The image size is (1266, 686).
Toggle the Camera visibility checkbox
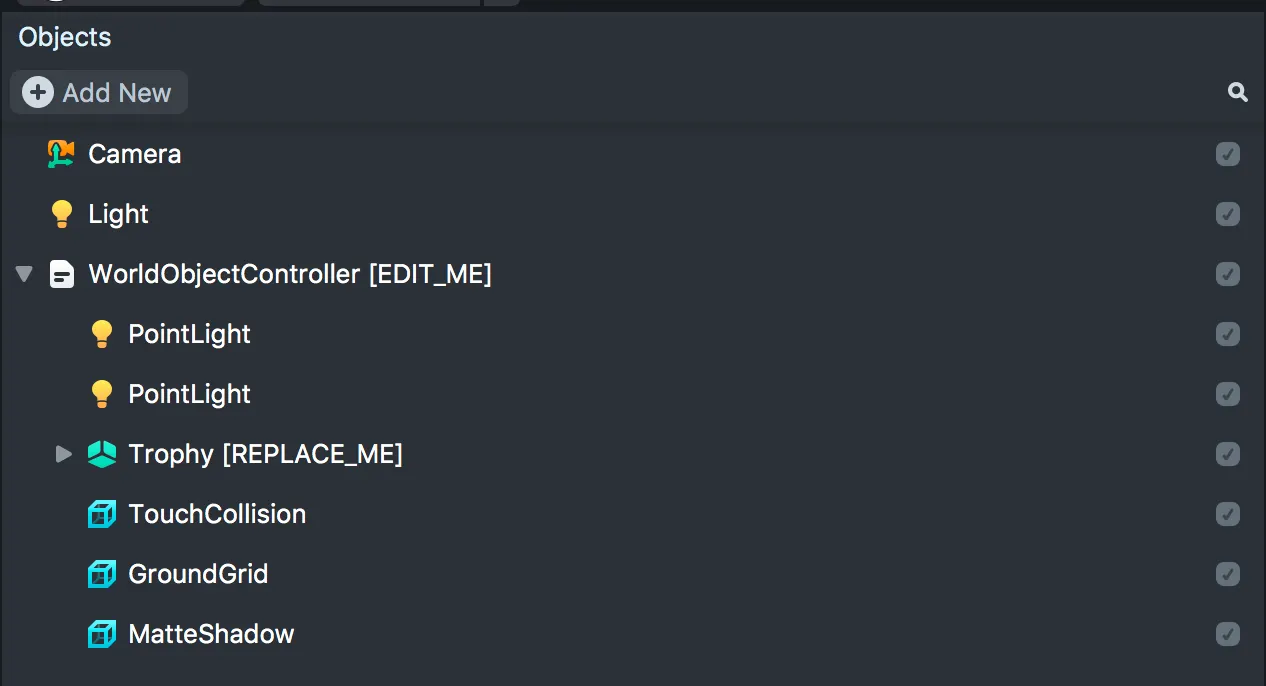(x=1228, y=154)
